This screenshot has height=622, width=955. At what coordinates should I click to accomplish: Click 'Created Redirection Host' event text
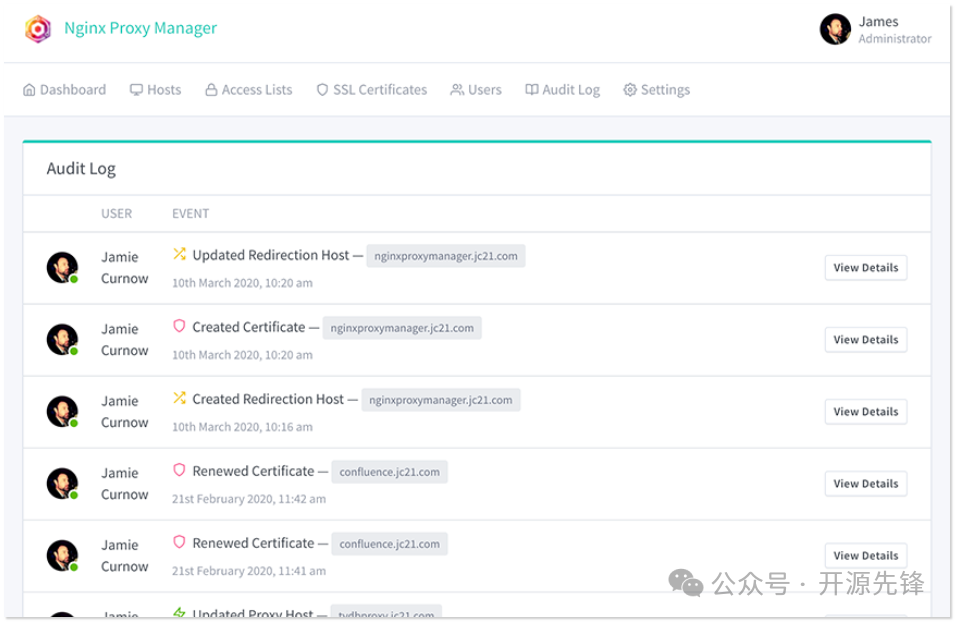pyautogui.click(x=268, y=399)
